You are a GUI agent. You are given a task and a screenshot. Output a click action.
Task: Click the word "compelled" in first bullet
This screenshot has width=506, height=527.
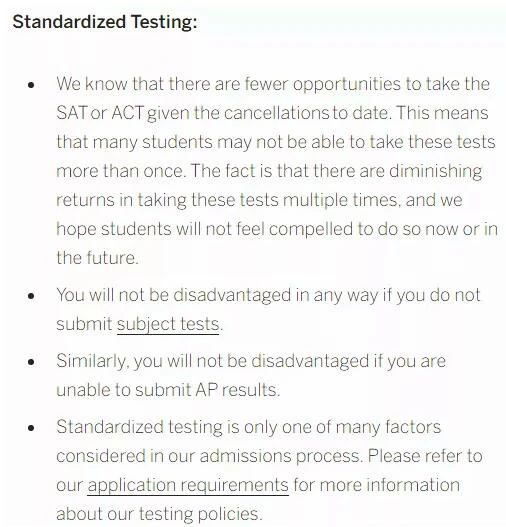[x=311, y=230]
